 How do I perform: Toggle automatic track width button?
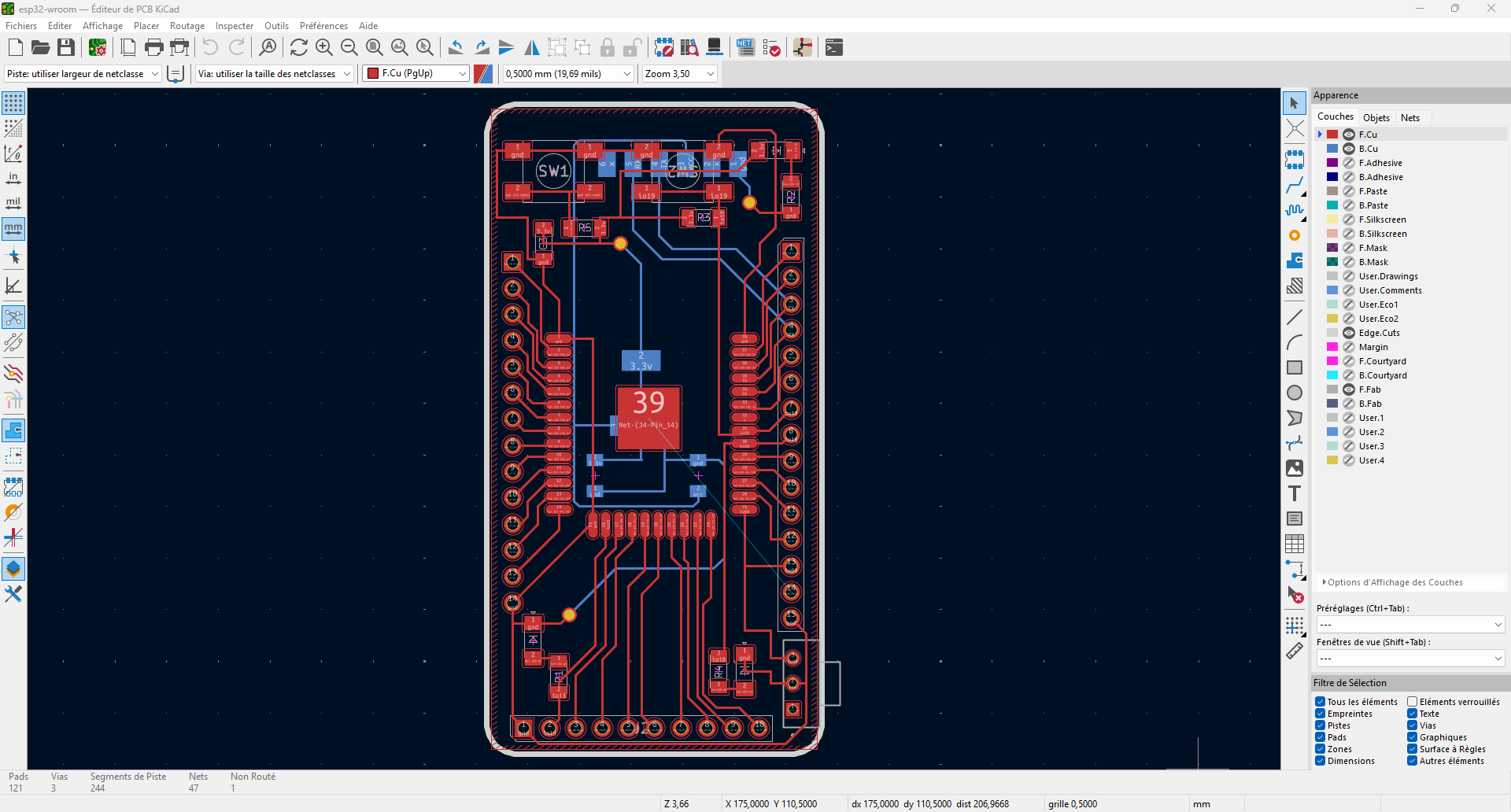pos(176,74)
